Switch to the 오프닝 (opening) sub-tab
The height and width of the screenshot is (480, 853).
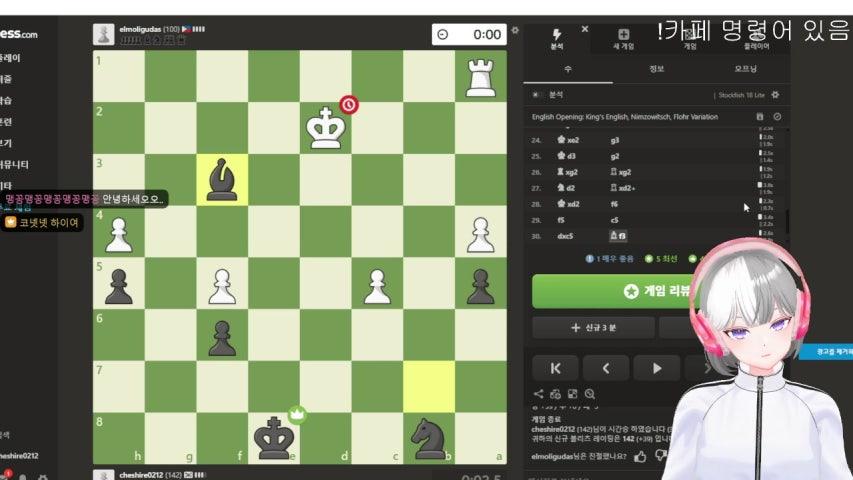745,69
